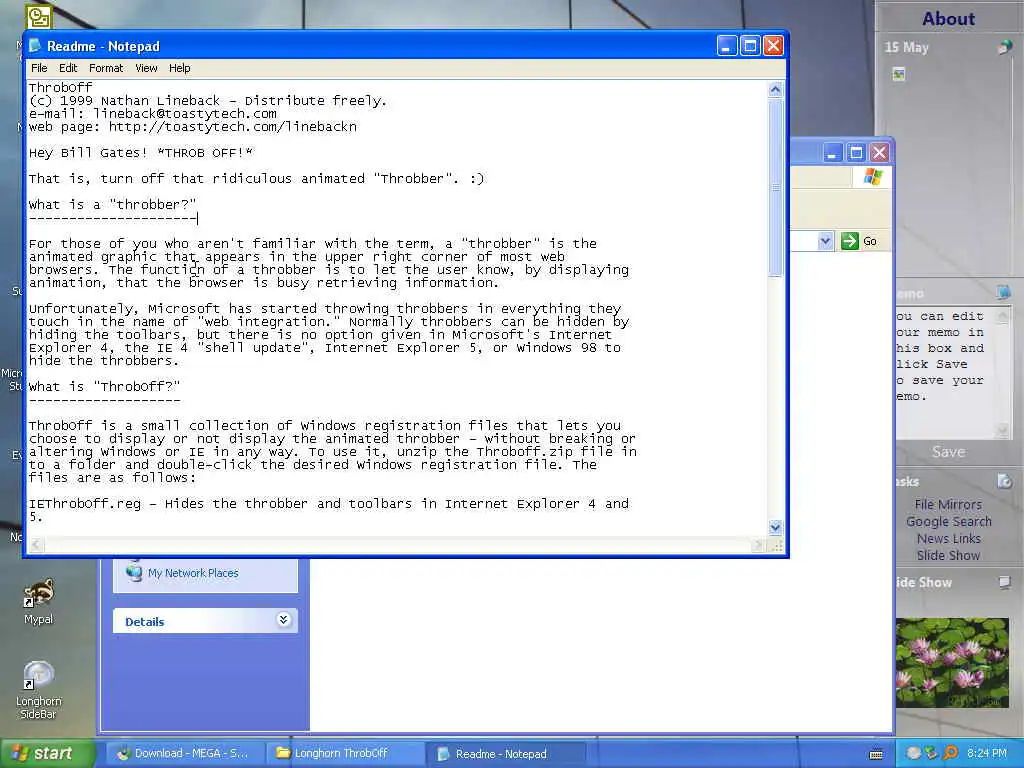The image size is (1024, 768).
Task: Open the Help menu in Notepad
Action: (180, 68)
